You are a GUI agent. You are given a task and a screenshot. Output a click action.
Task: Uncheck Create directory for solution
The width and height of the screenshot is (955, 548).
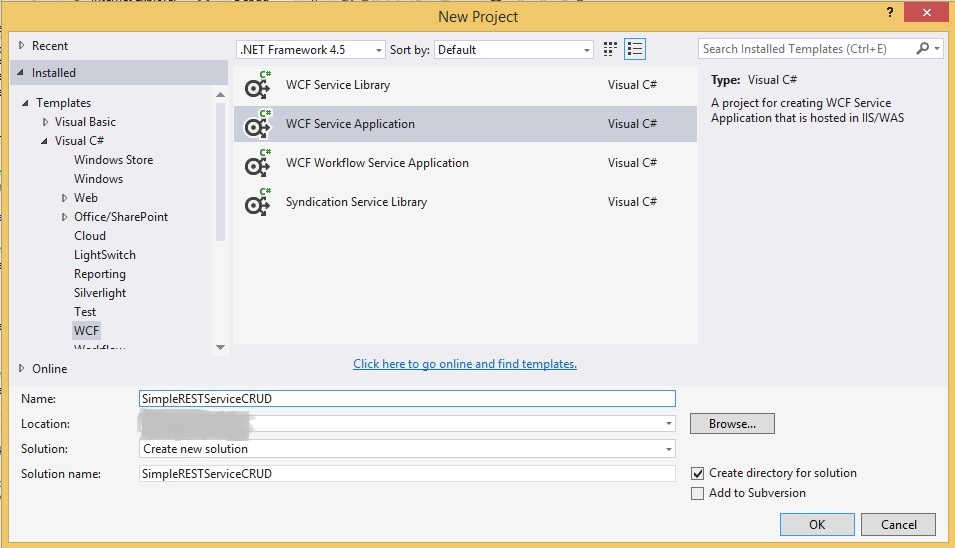698,473
